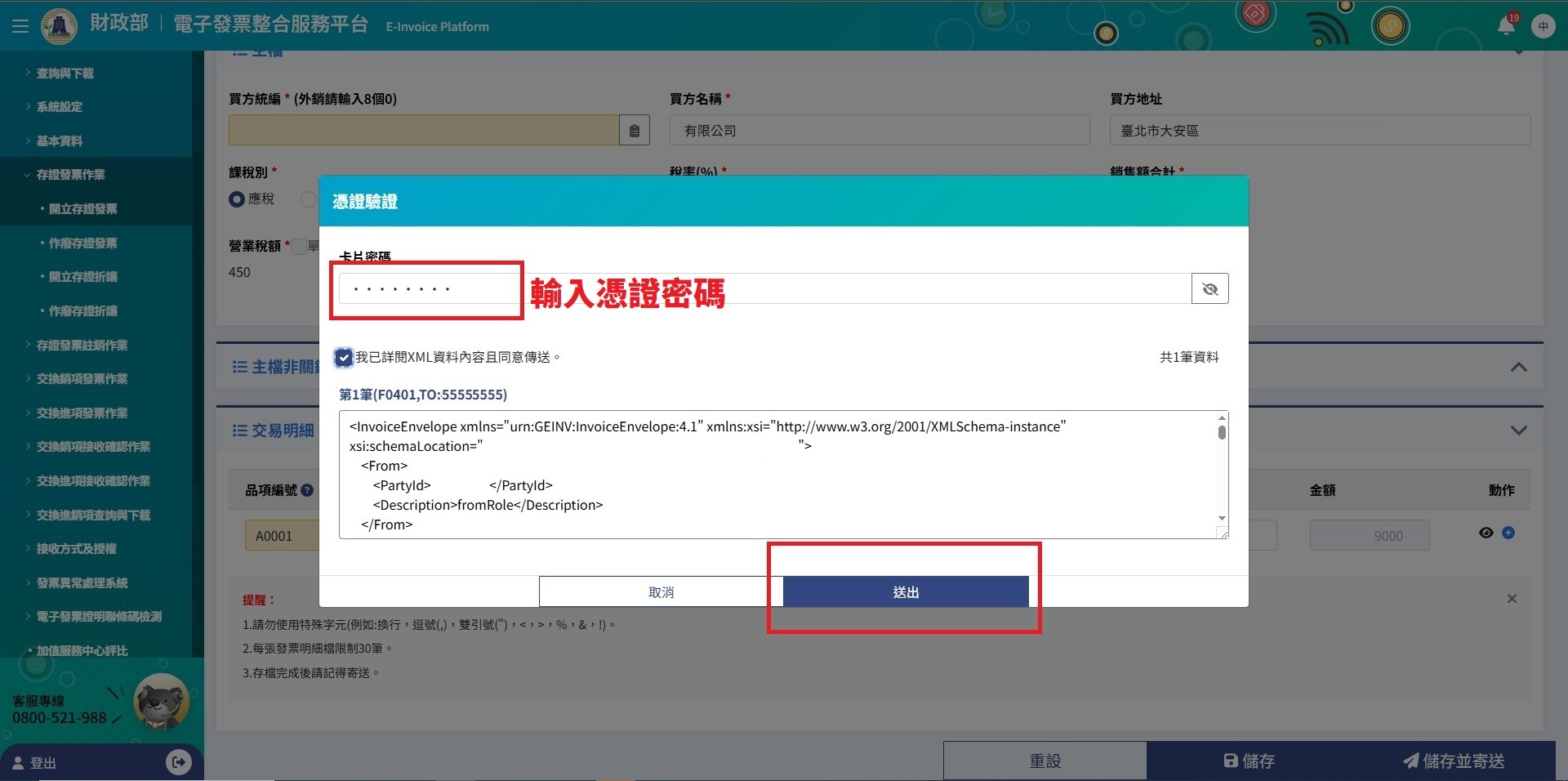This screenshot has height=781, width=1568.
Task: Expand 交換銷項發票作業 menu
Action: coord(82,379)
